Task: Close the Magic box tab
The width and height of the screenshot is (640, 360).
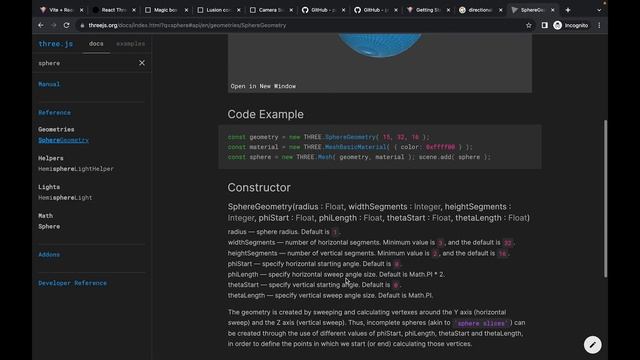Action: coord(186,10)
